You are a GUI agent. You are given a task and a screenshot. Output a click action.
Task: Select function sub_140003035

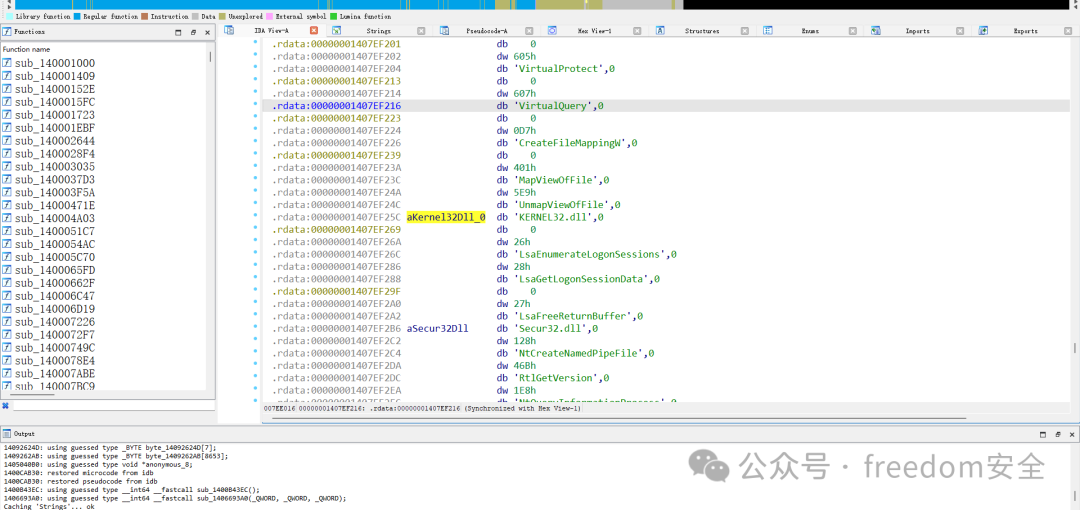[x=55, y=167]
